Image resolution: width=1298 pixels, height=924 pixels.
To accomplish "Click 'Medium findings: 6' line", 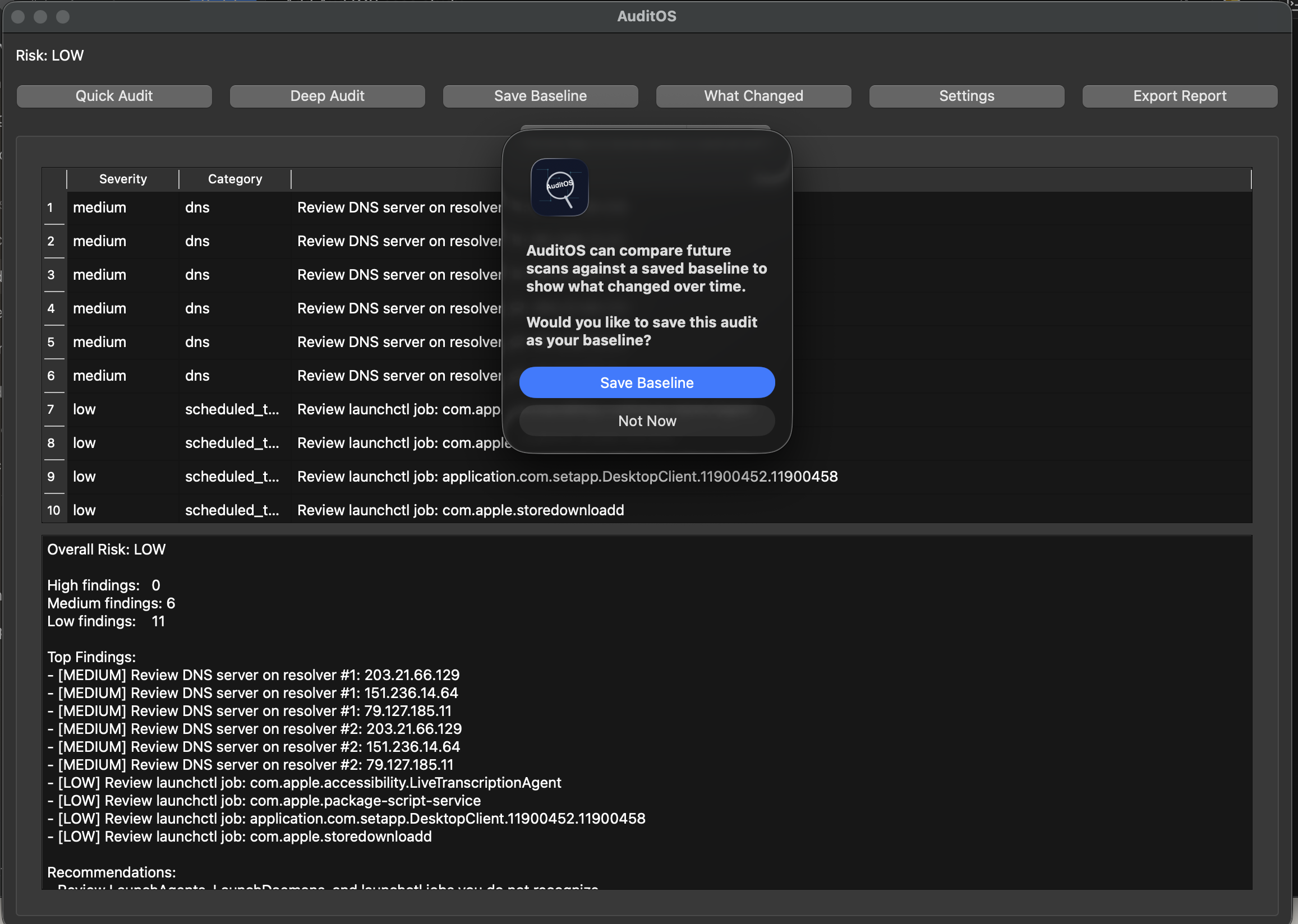I will (111, 603).
